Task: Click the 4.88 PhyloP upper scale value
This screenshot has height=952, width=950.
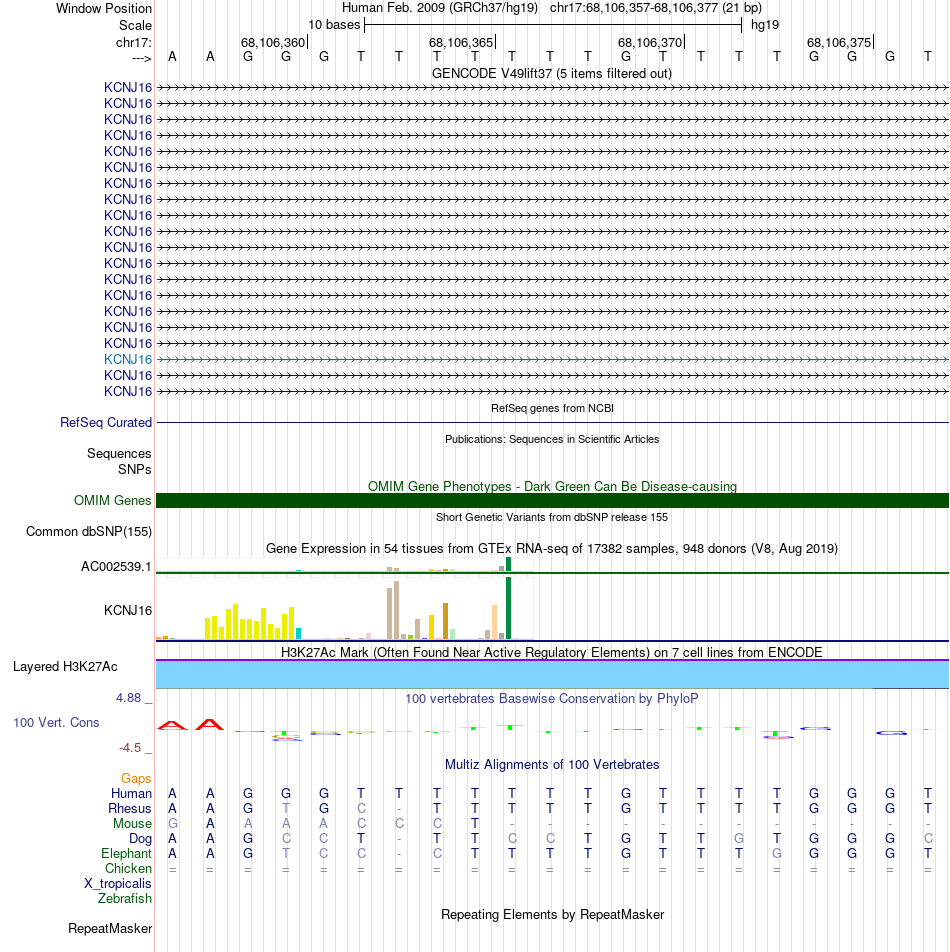Action: pyautogui.click(x=128, y=698)
